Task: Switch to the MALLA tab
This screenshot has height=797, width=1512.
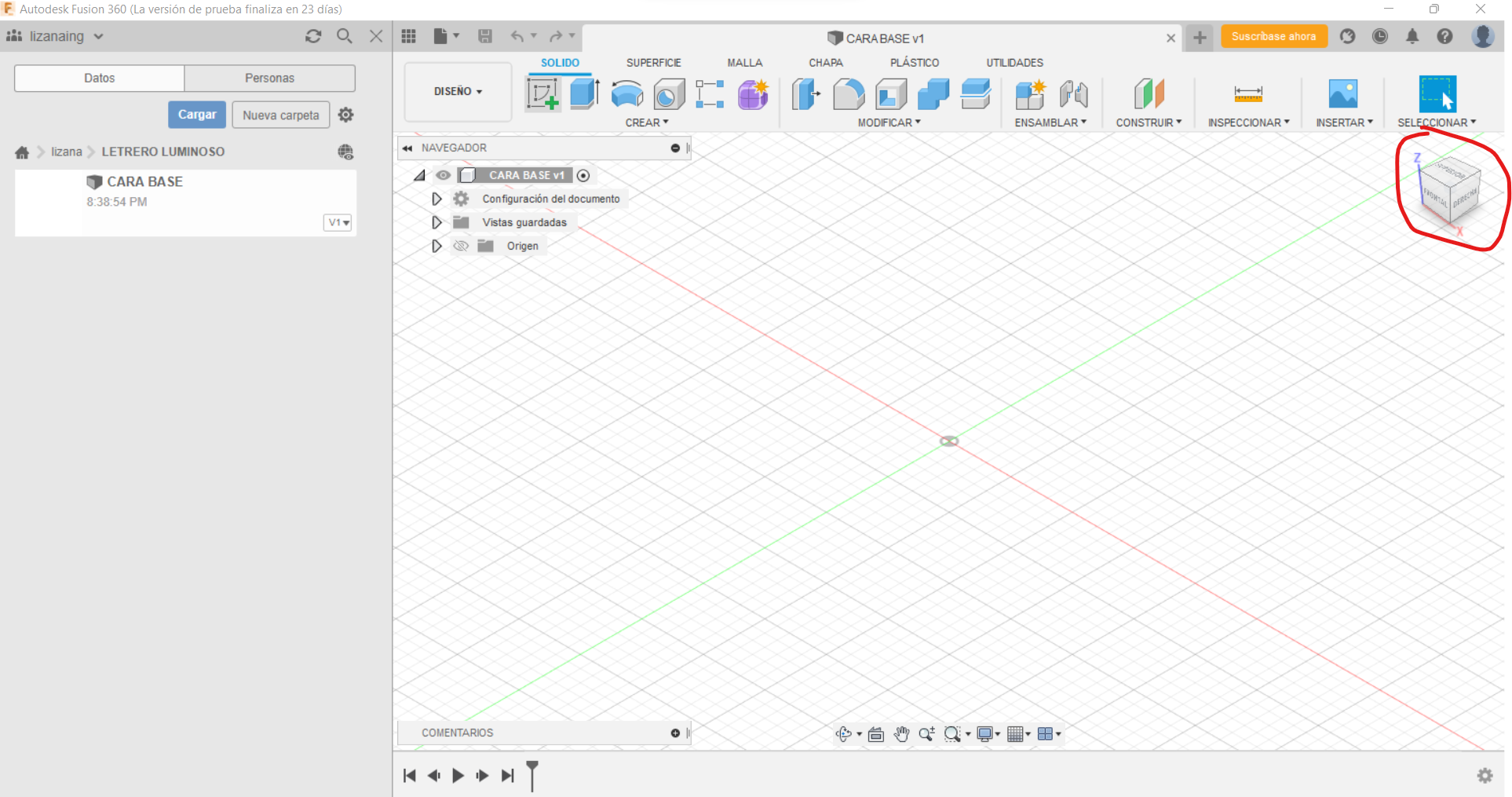Action: [744, 63]
